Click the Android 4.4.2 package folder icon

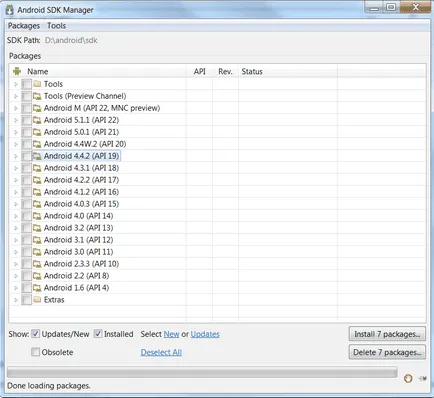[37, 156]
